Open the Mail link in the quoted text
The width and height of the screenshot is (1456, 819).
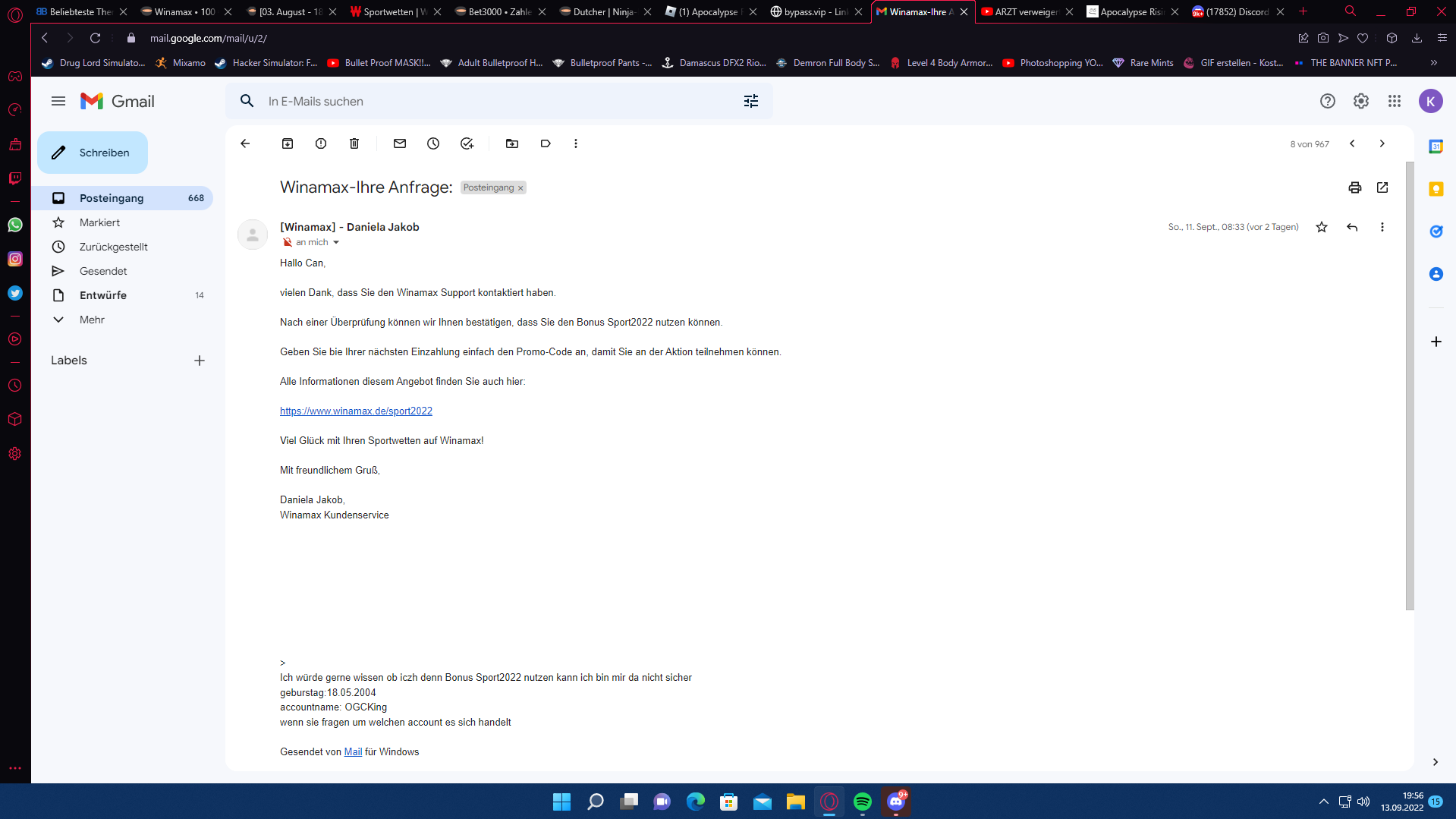point(353,751)
